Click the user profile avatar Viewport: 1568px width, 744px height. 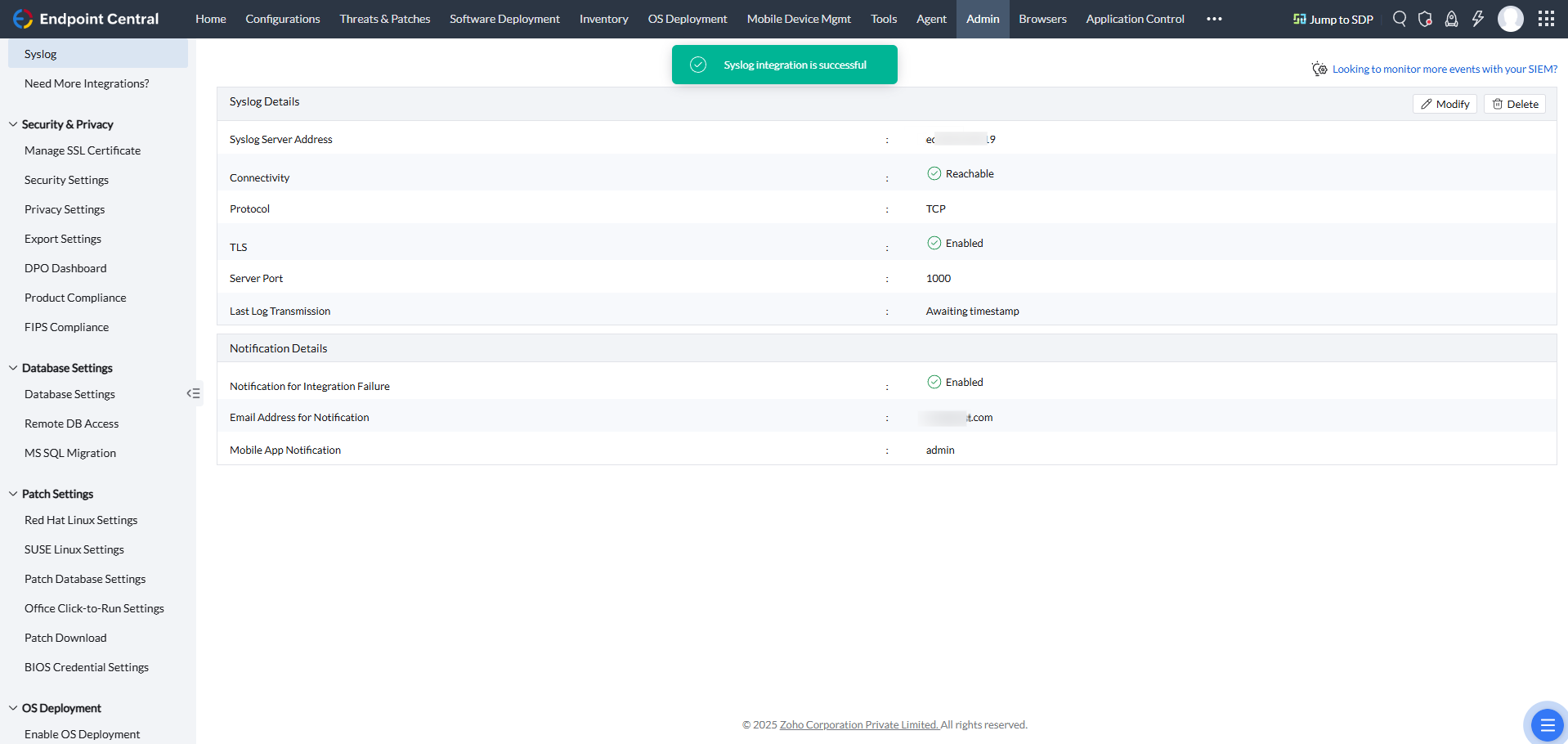pyautogui.click(x=1510, y=19)
